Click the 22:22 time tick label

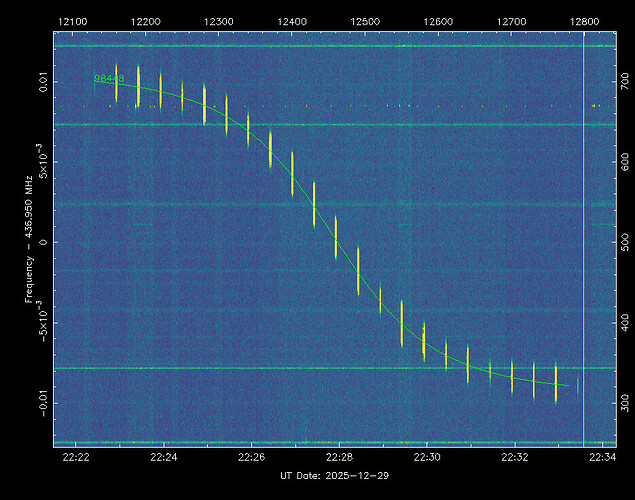point(76,458)
